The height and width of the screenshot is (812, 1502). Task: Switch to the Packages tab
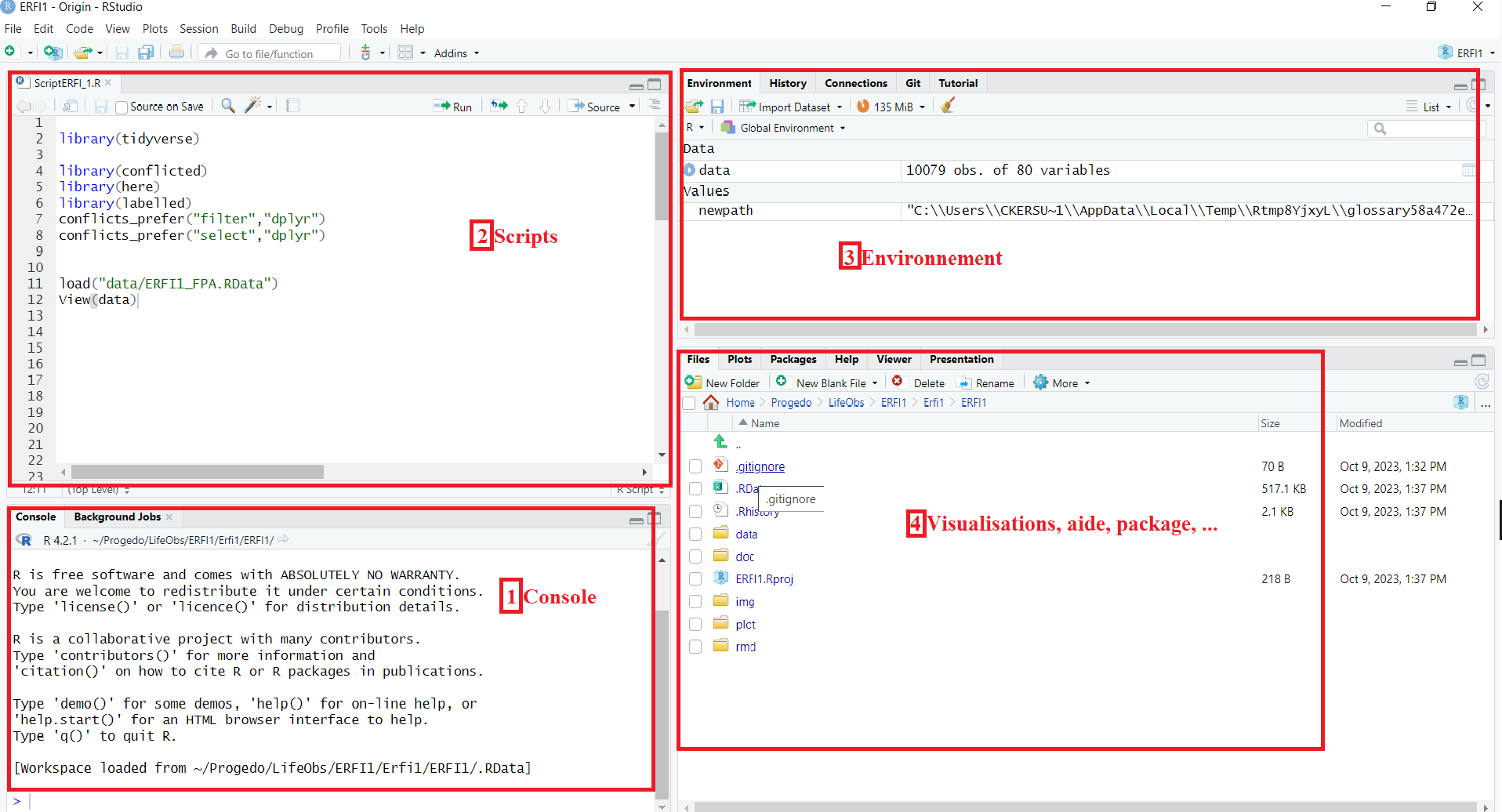793,359
